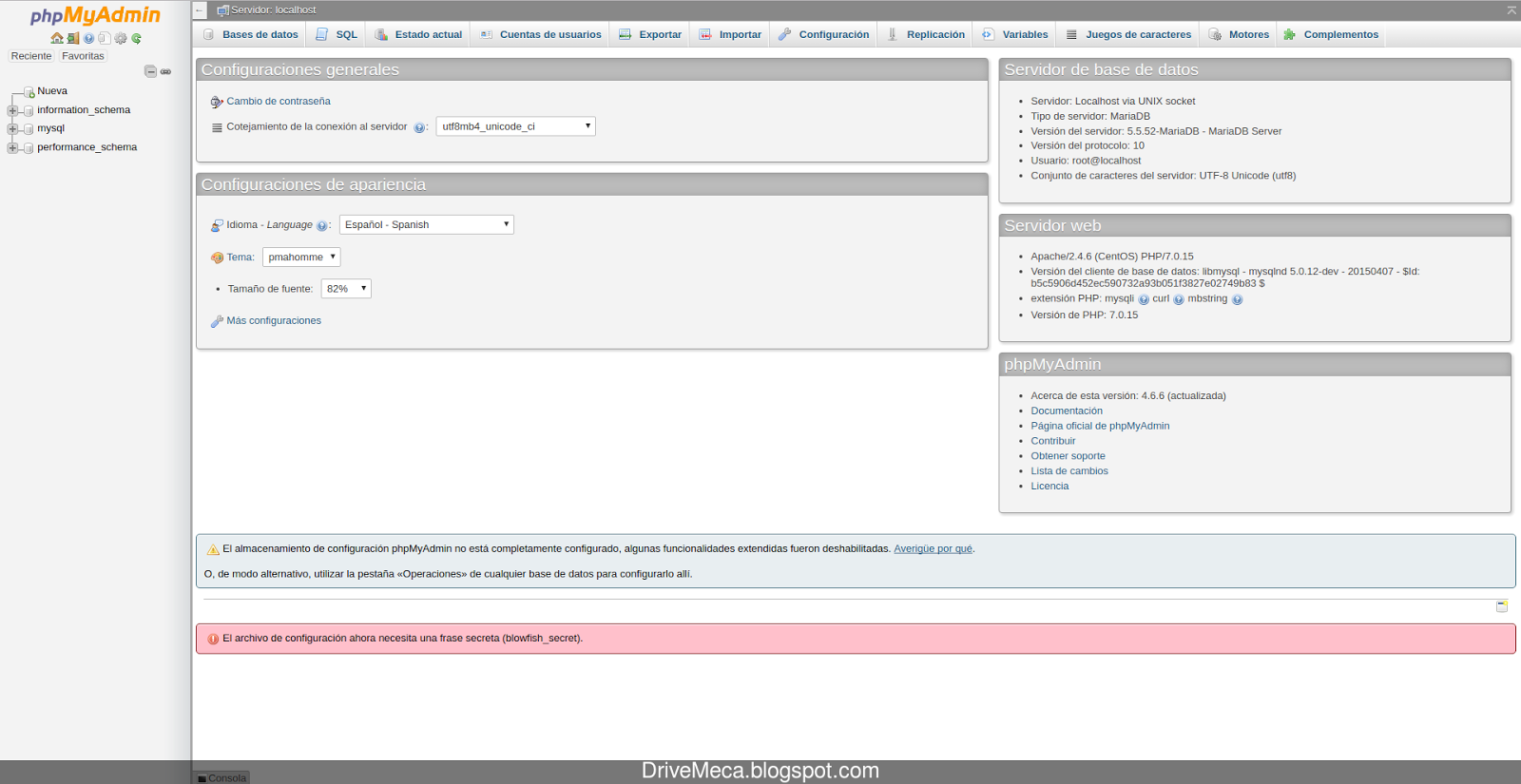Click the information_schema database icon

[x=29, y=110]
